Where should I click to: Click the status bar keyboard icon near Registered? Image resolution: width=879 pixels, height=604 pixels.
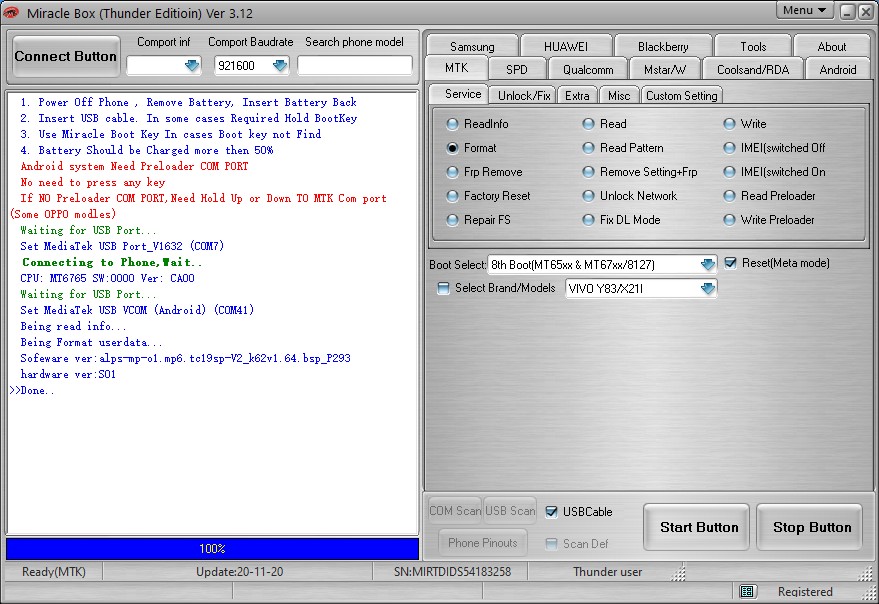pos(746,591)
